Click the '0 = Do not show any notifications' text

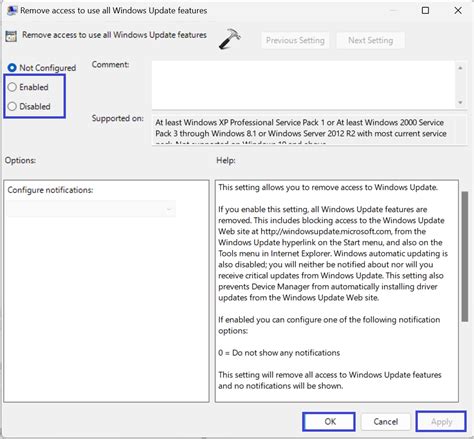(x=279, y=353)
